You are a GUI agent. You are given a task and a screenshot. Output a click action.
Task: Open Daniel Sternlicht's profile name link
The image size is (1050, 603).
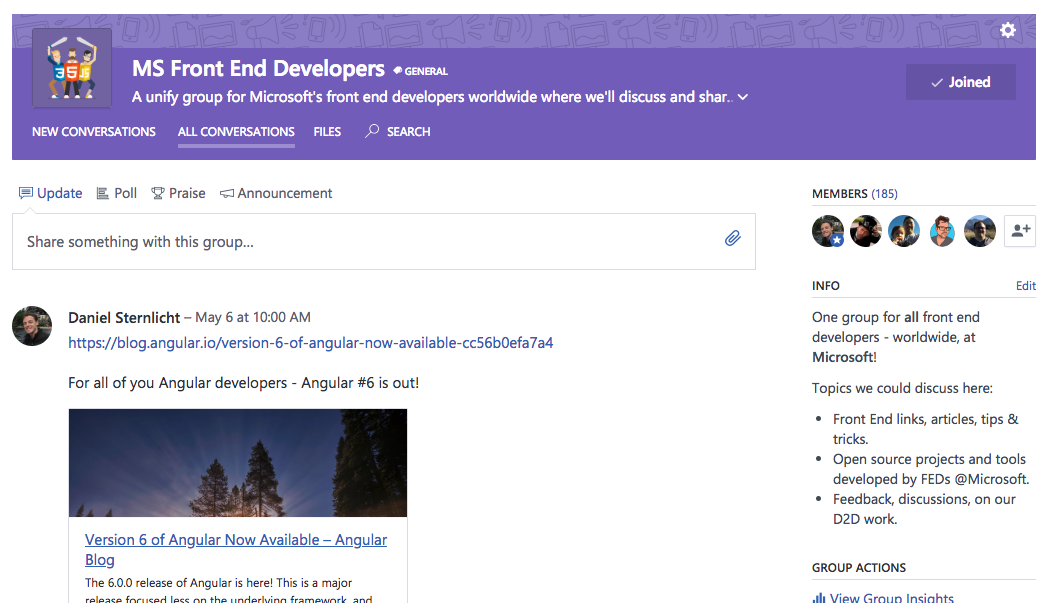point(124,318)
